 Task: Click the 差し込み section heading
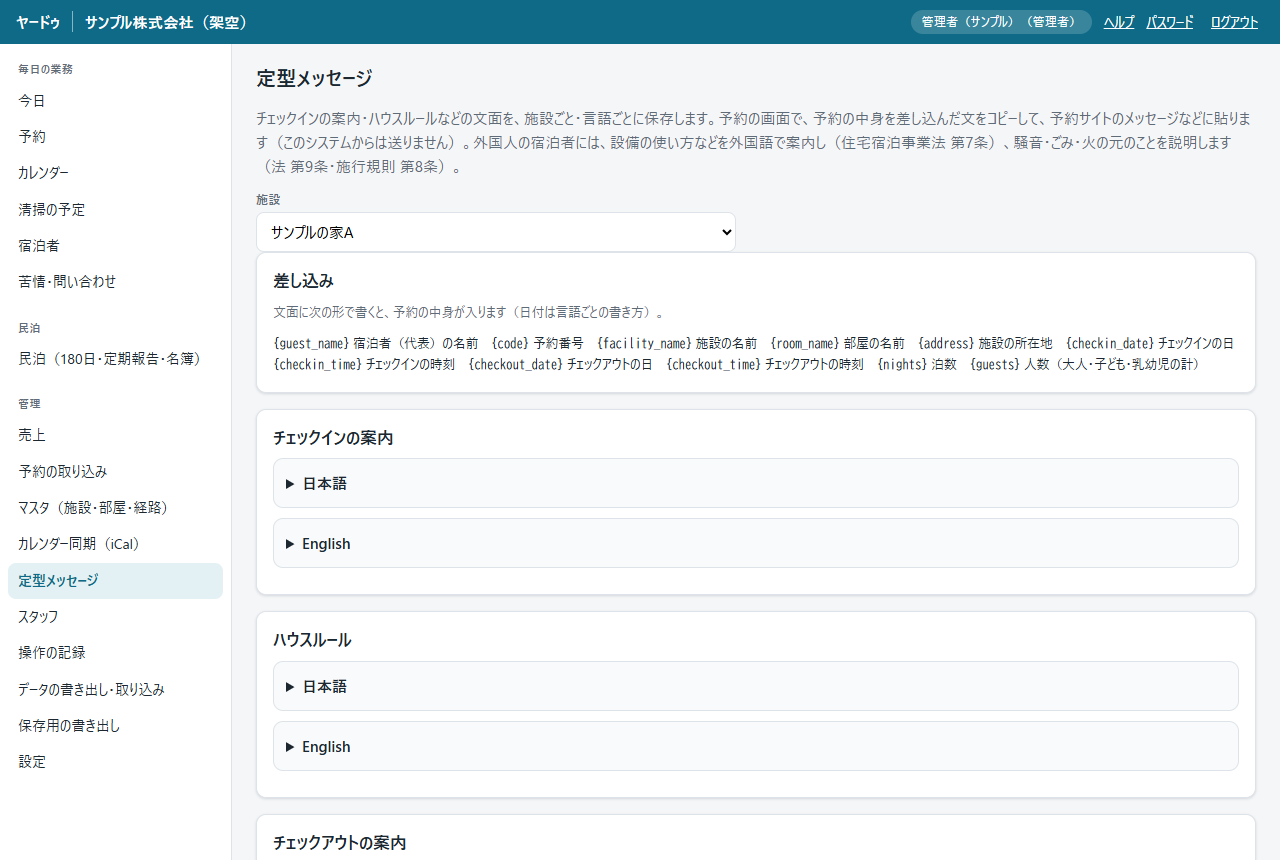coord(303,281)
